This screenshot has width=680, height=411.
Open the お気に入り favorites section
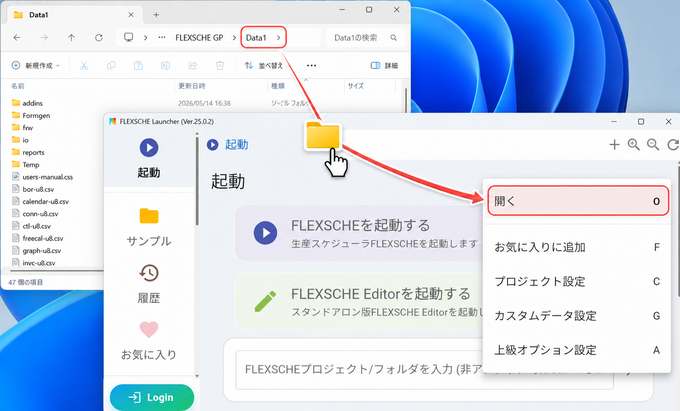click(149, 341)
